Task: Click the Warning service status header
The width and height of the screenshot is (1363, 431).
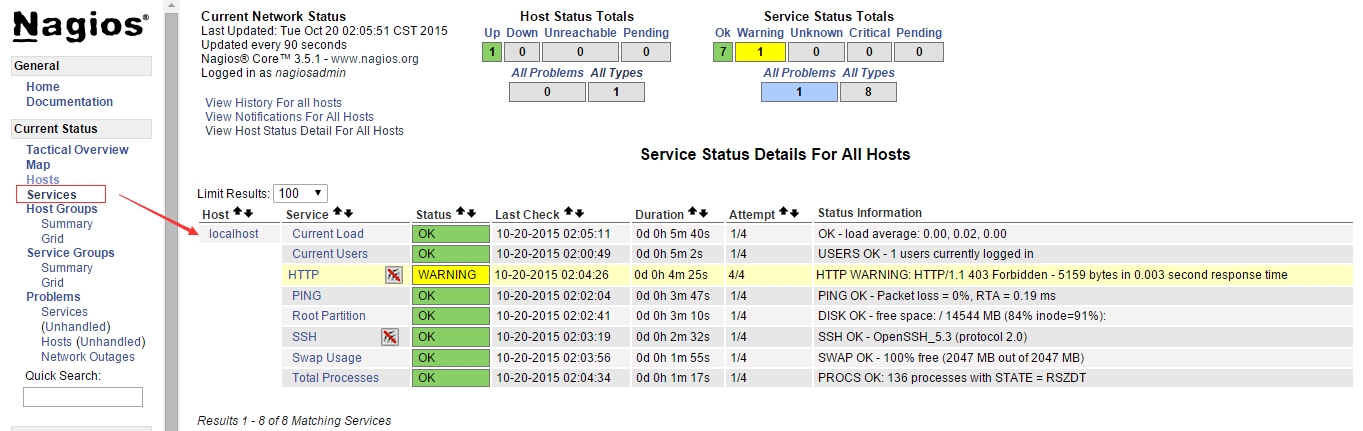Action: pos(760,33)
